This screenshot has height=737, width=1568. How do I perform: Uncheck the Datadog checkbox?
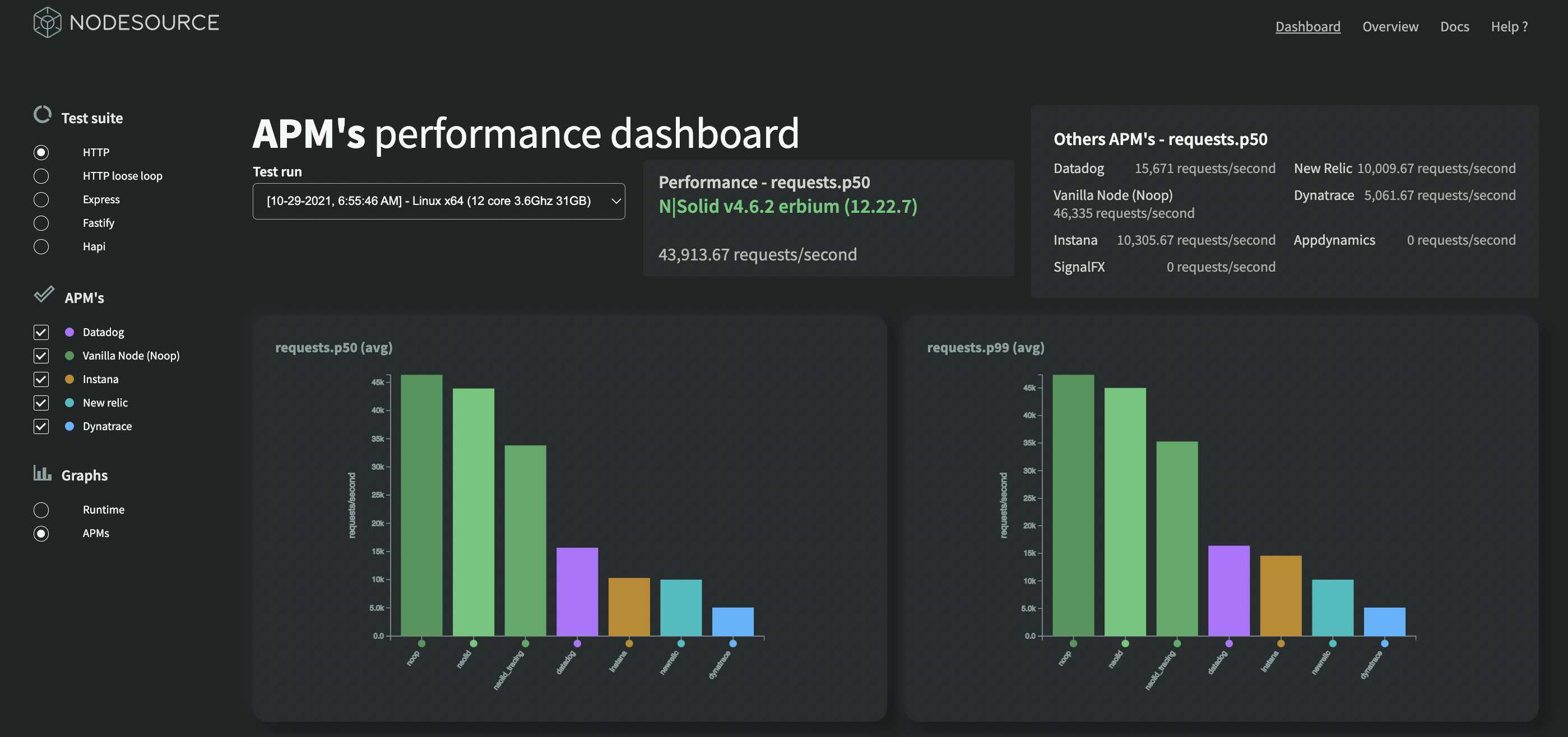point(41,332)
